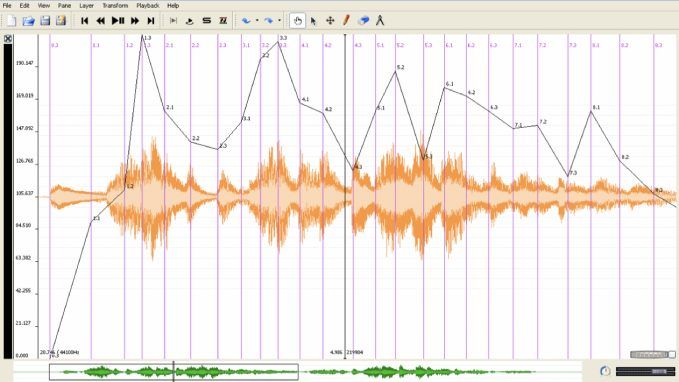Open the Pane menu
The width and height of the screenshot is (679, 382).
(x=65, y=6)
